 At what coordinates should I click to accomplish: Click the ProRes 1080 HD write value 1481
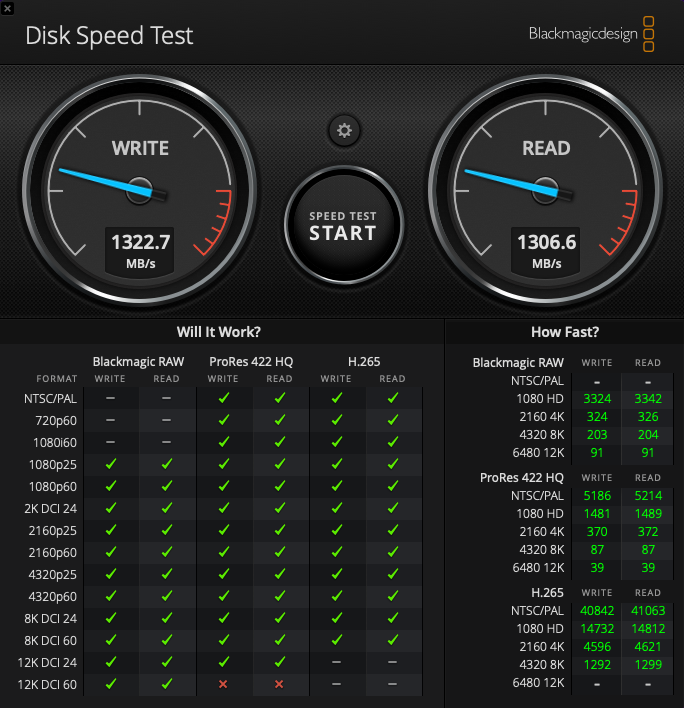pos(597,513)
